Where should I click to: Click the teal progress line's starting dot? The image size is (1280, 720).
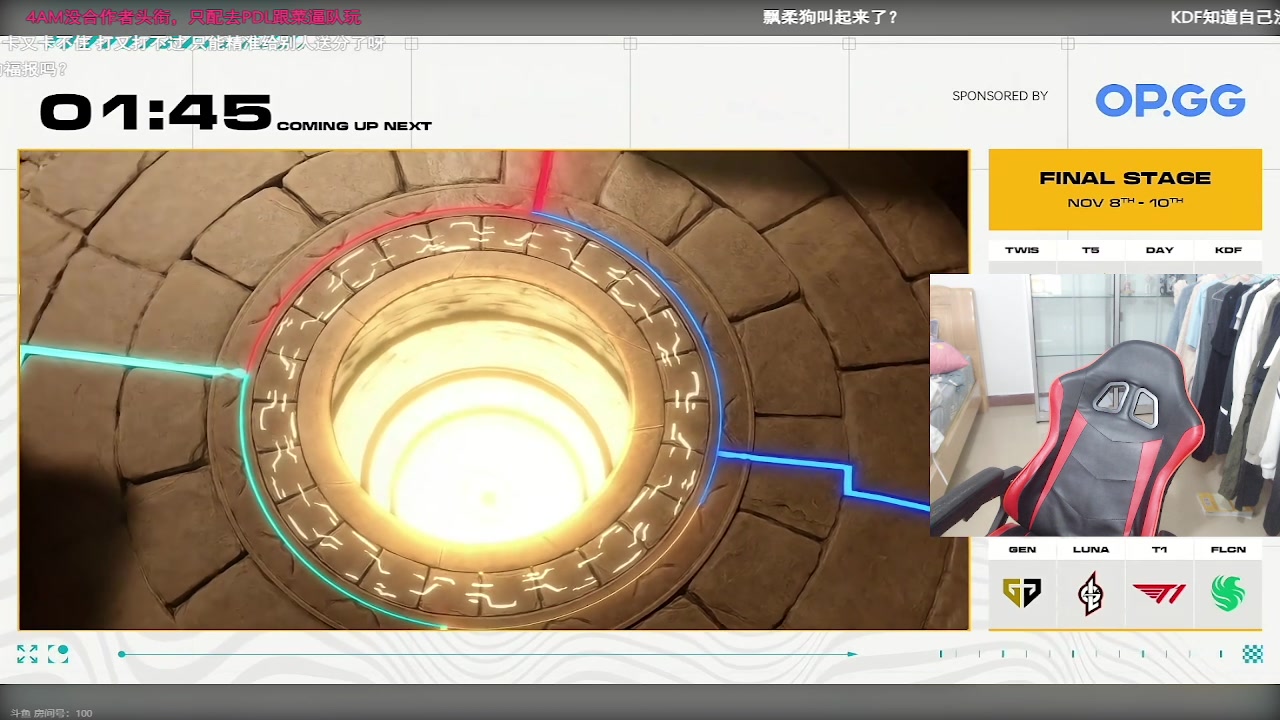[121, 654]
